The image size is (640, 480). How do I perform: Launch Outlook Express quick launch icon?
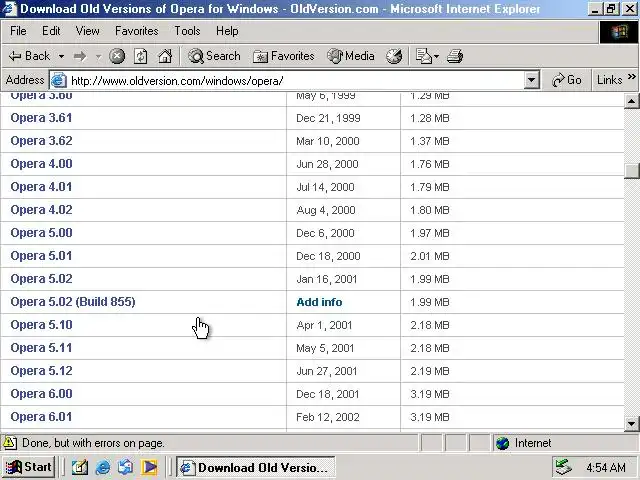click(x=126, y=467)
